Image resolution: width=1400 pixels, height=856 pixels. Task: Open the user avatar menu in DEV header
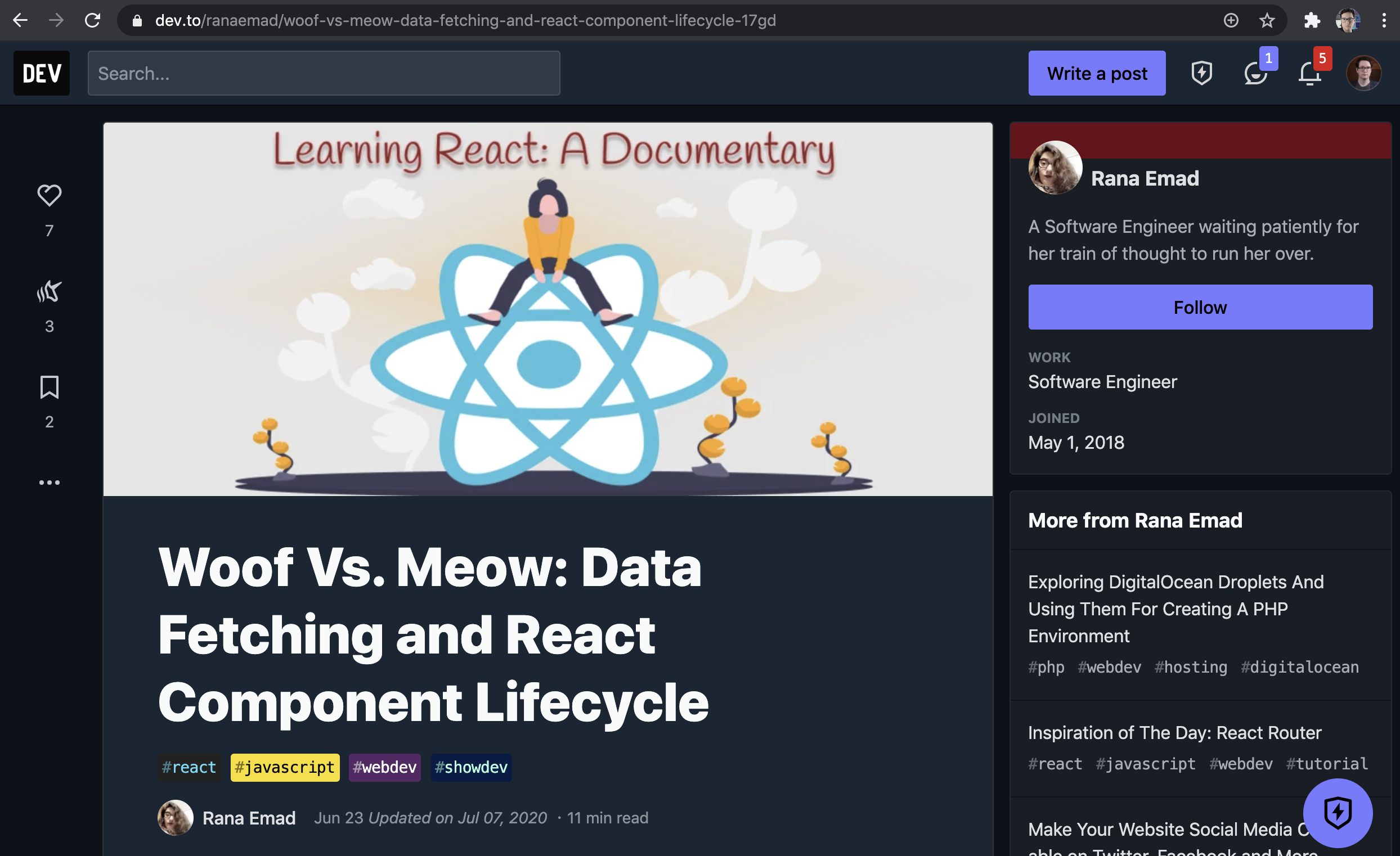(1363, 73)
